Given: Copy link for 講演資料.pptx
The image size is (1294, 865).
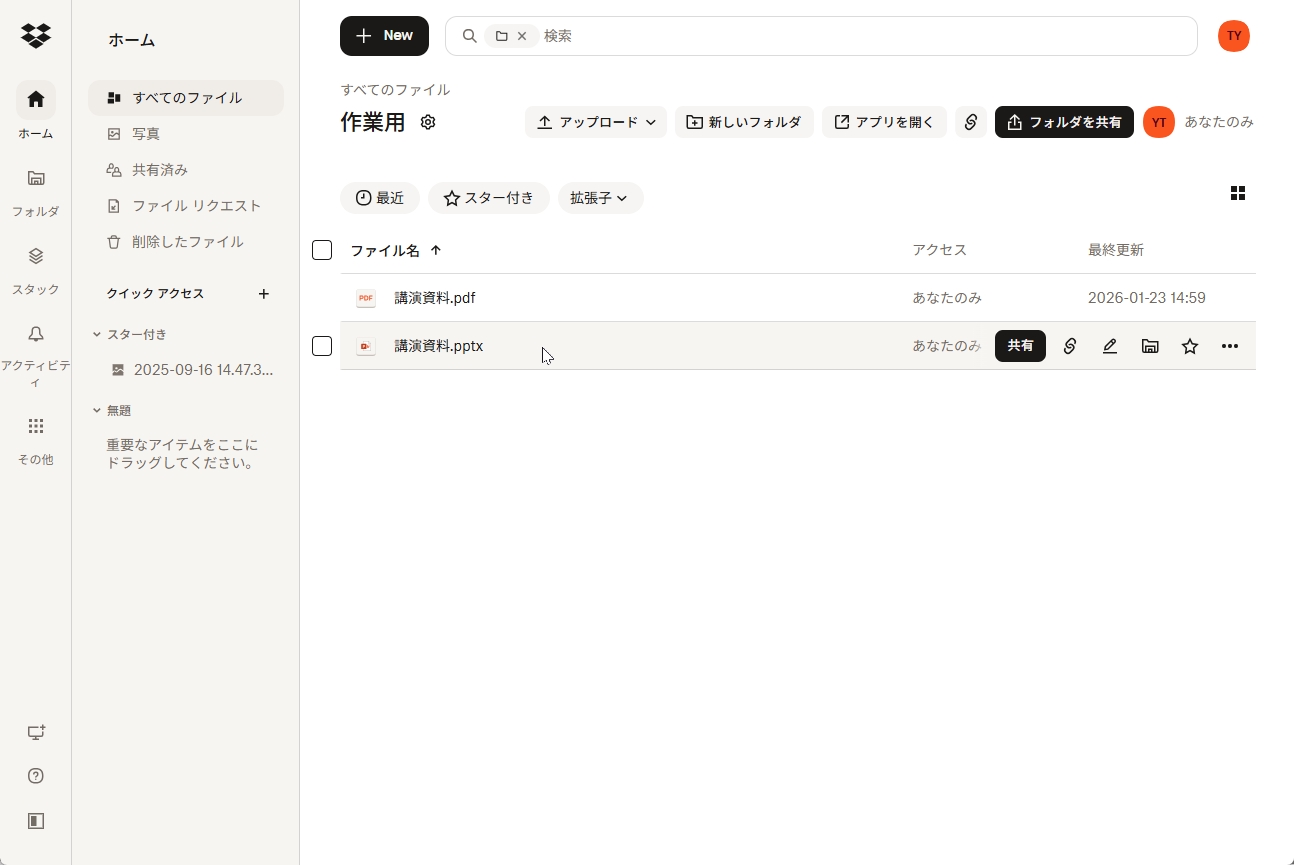Looking at the screenshot, I should click(x=1070, y=346).
